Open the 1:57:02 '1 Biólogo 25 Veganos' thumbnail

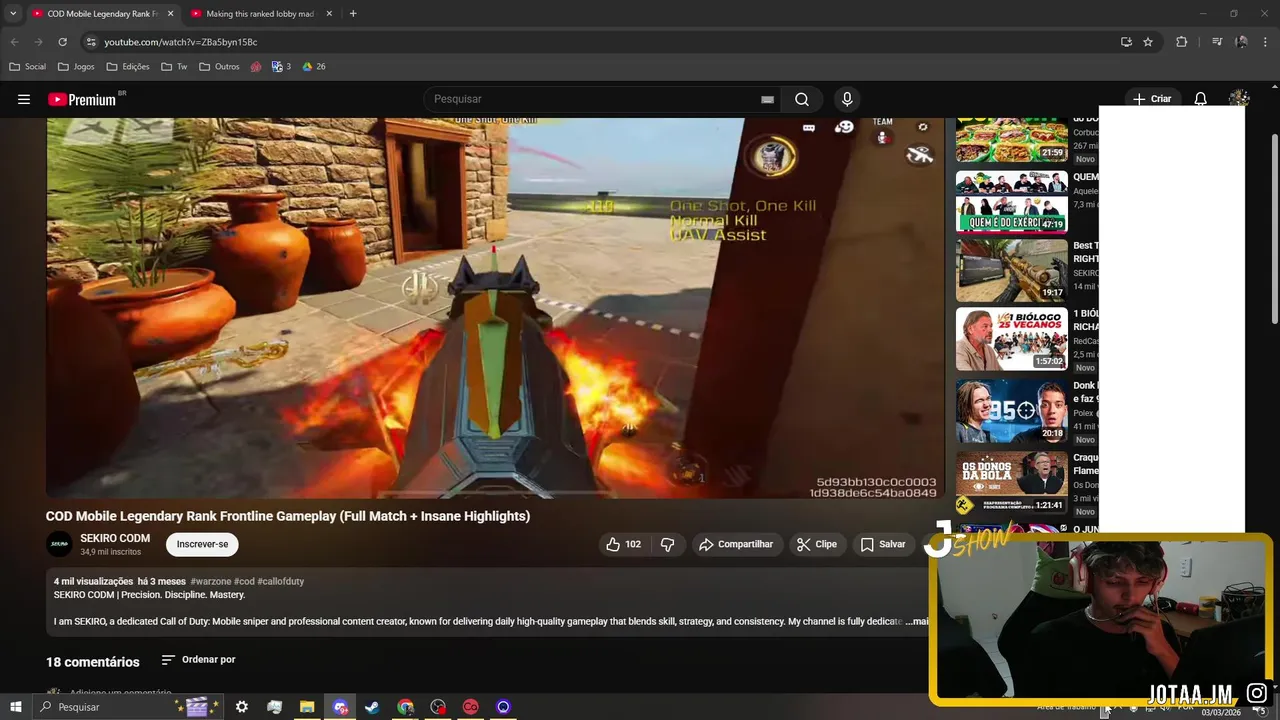pos(1011,339)
